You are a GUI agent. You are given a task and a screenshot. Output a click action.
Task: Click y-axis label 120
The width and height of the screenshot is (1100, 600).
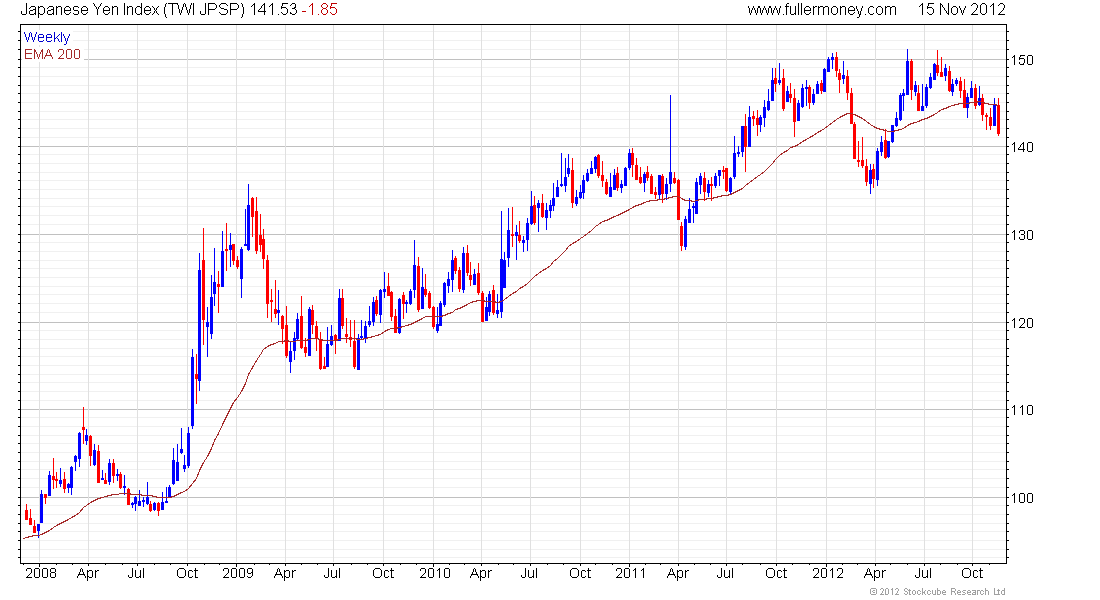(x=1023, y=324)
